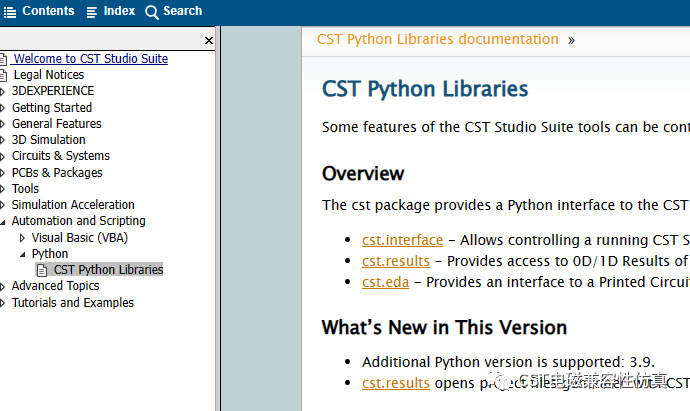Click the Index lines icon
Image resolution: width=690 pixels, height=411 pixels.
[x=92, y=12]
